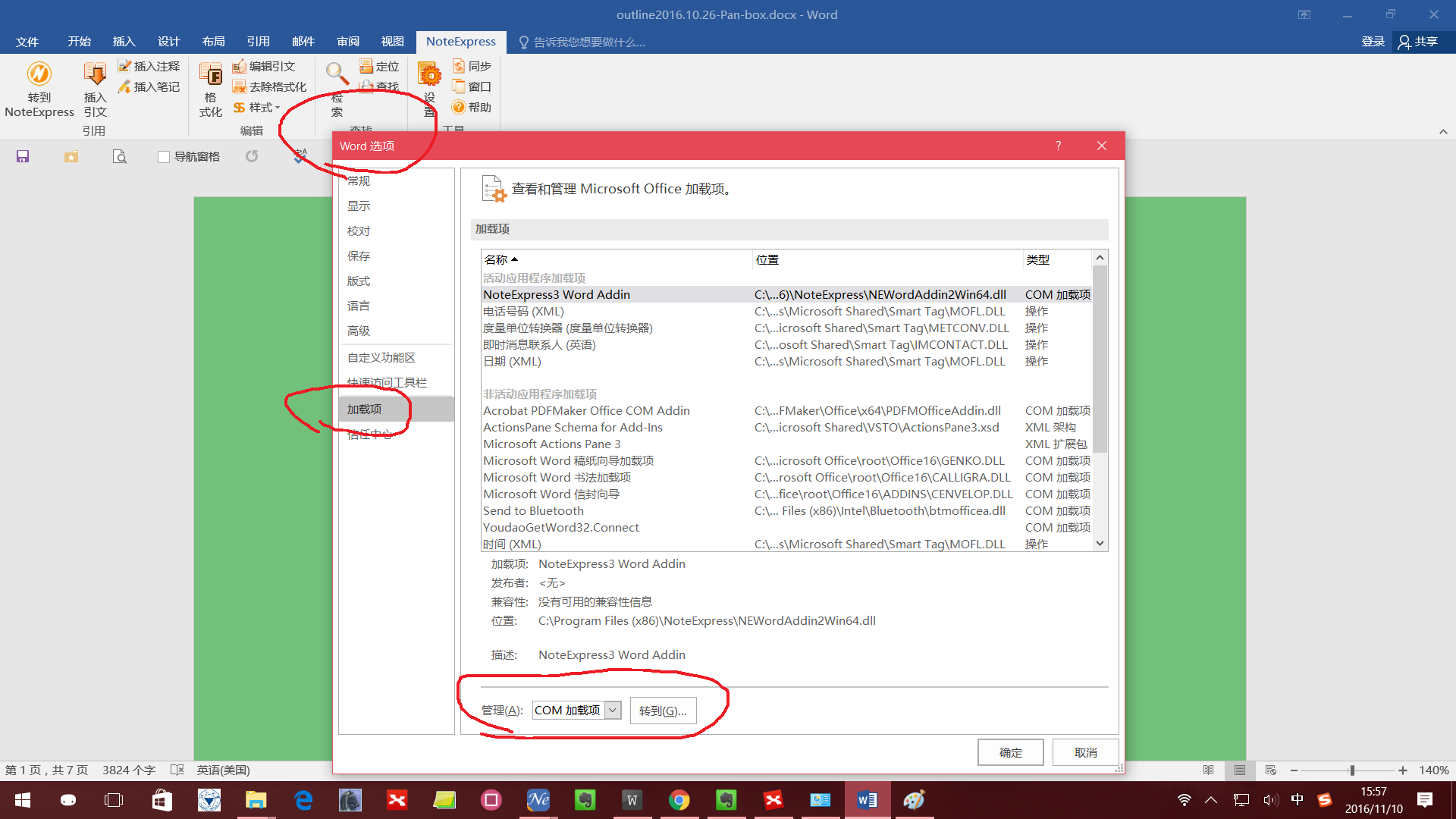This screenshot has width=1456, height=819.
Task: Sort add-ins by the 名称 column header
Action: [617, 259]
